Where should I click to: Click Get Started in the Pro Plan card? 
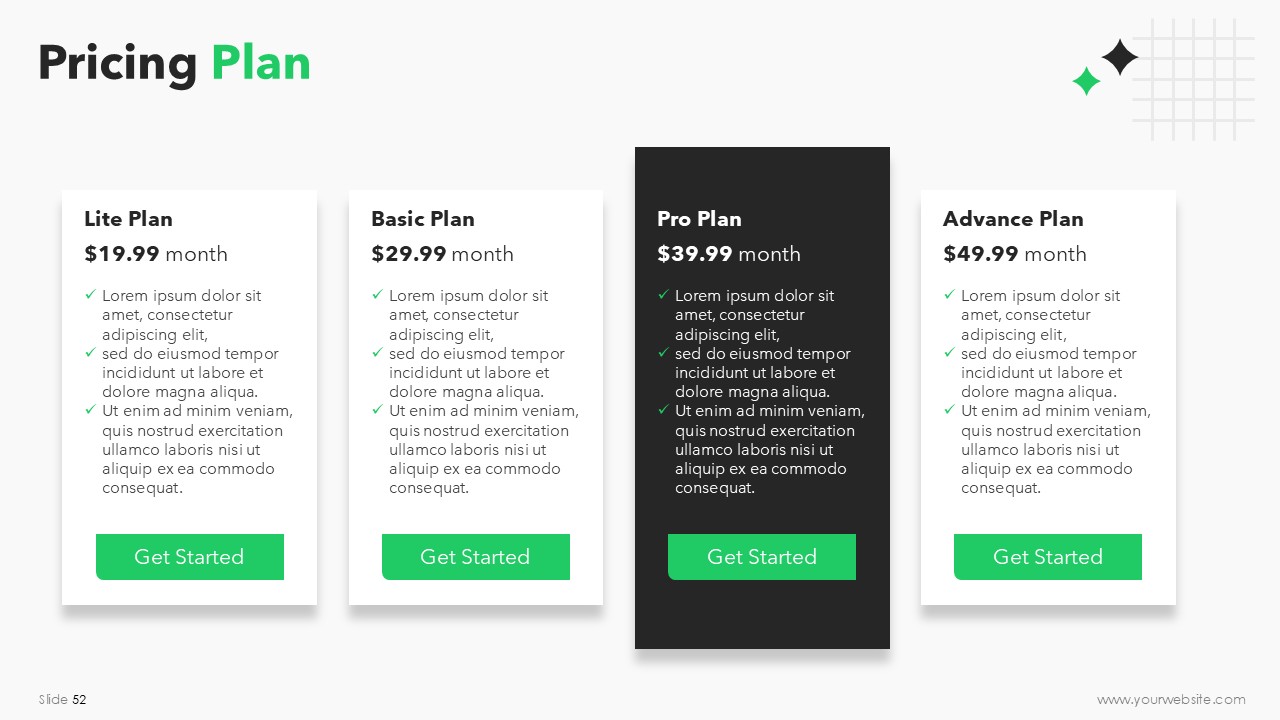[x=762, y=557]
